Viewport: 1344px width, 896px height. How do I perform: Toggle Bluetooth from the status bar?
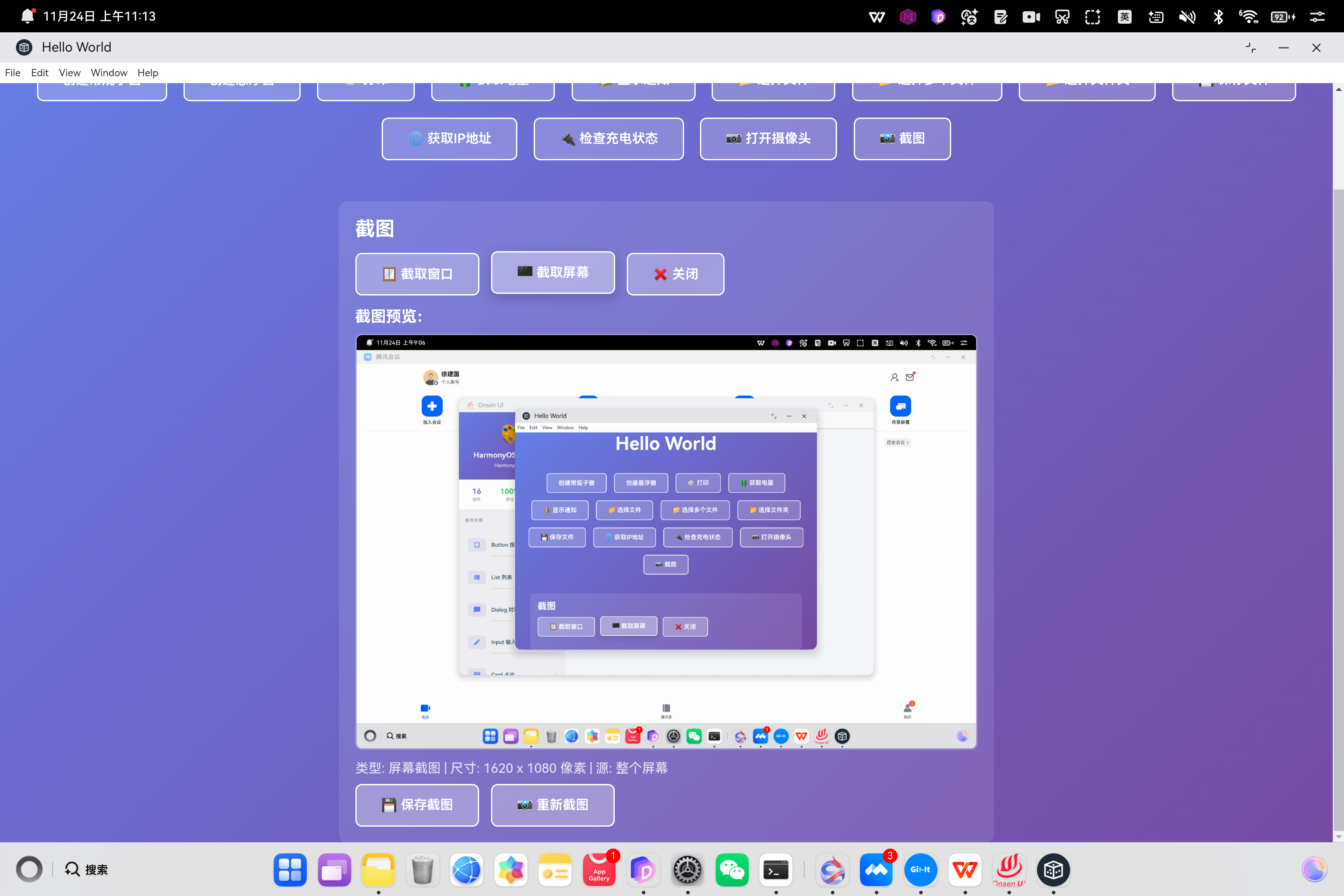tap(1218, 16)
